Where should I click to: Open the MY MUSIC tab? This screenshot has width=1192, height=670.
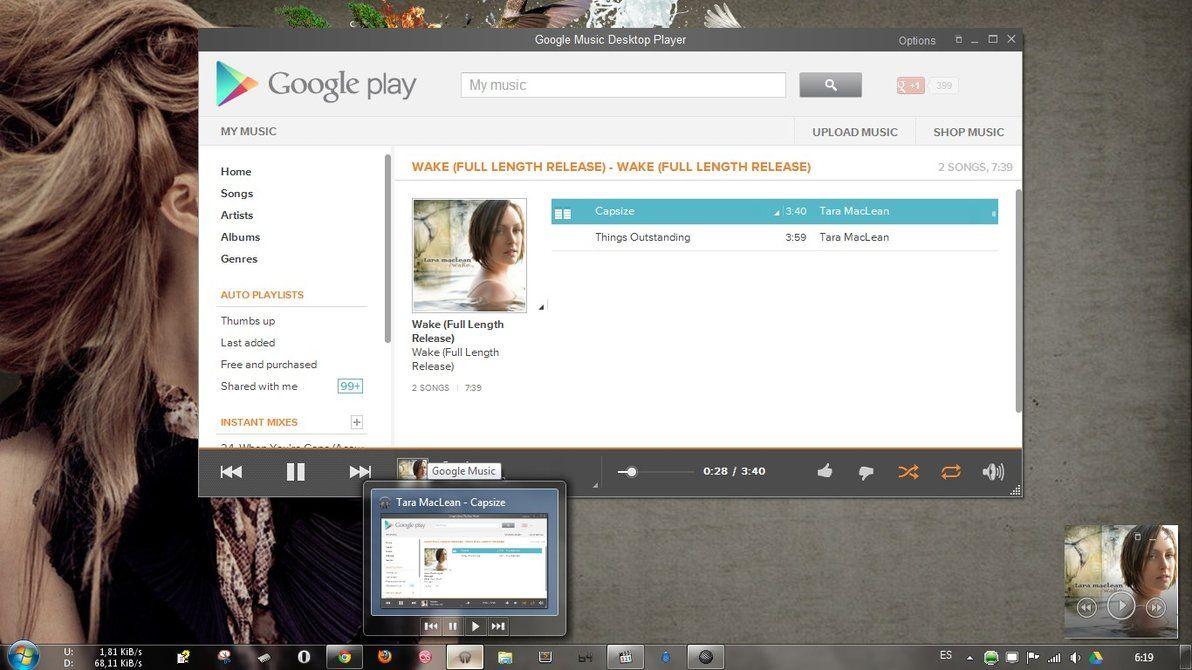[249, 132]
